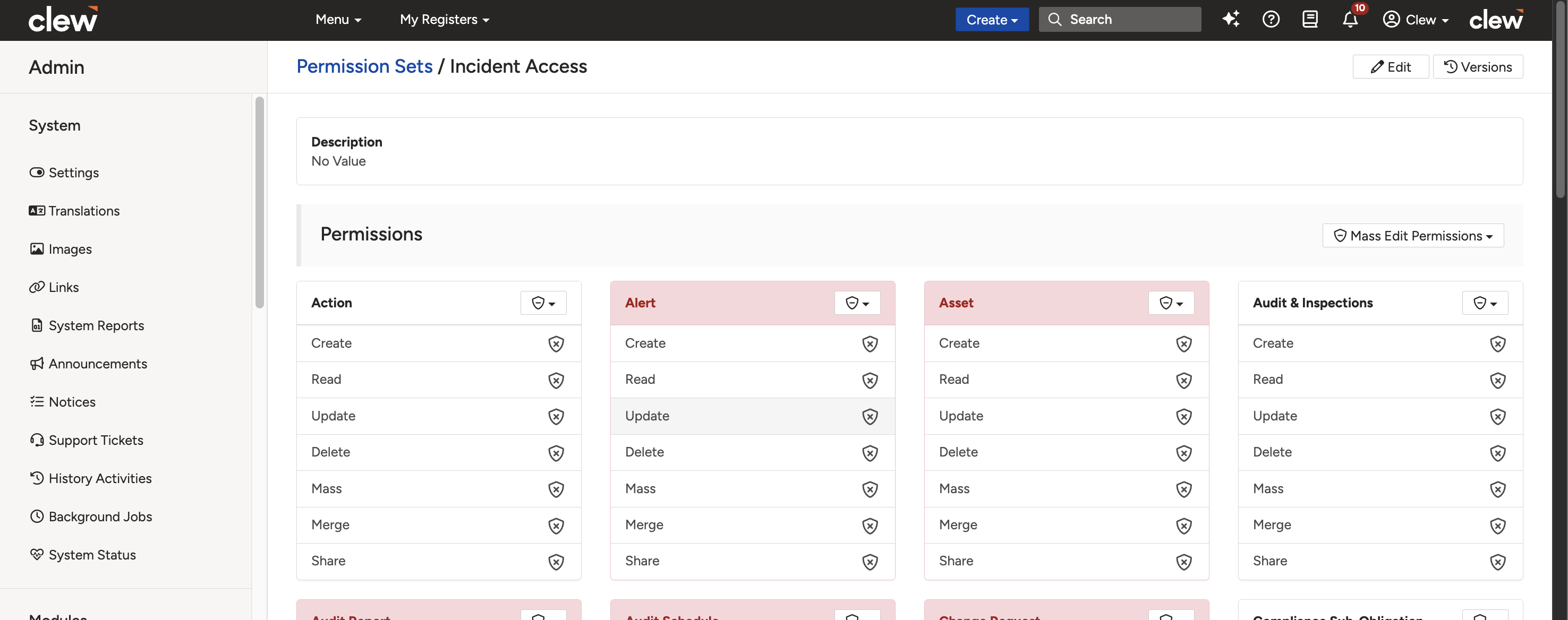
Task: Toggle Asset Share permission shield
Action: pyautogui.click(x=1183, y=562)
